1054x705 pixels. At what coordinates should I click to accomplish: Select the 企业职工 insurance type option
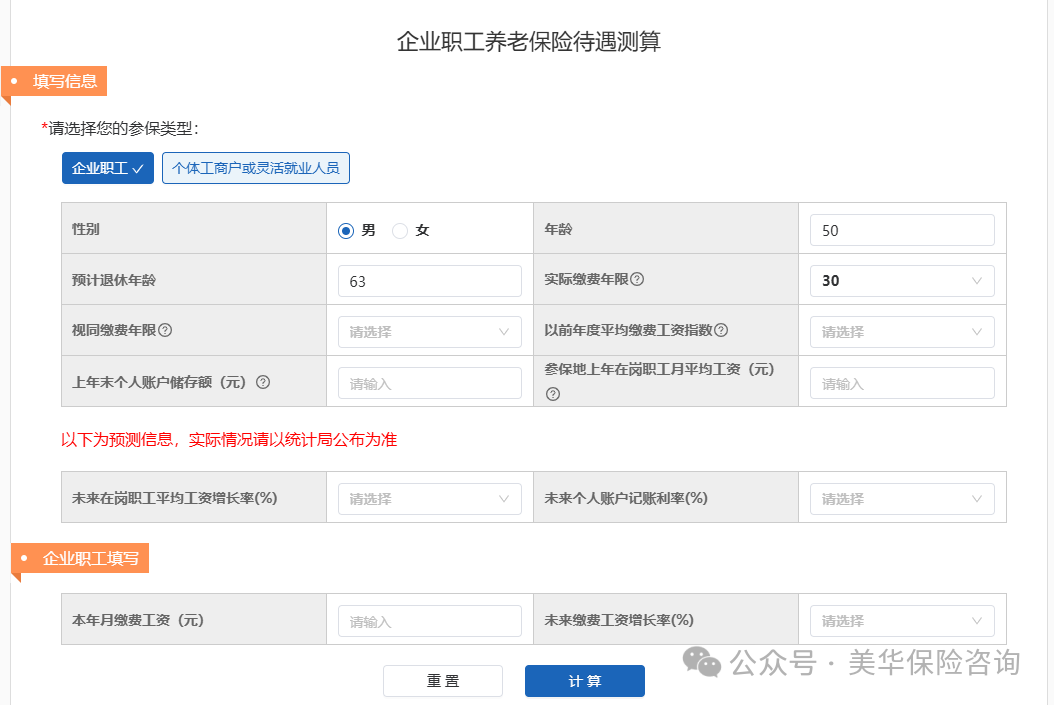107,168
